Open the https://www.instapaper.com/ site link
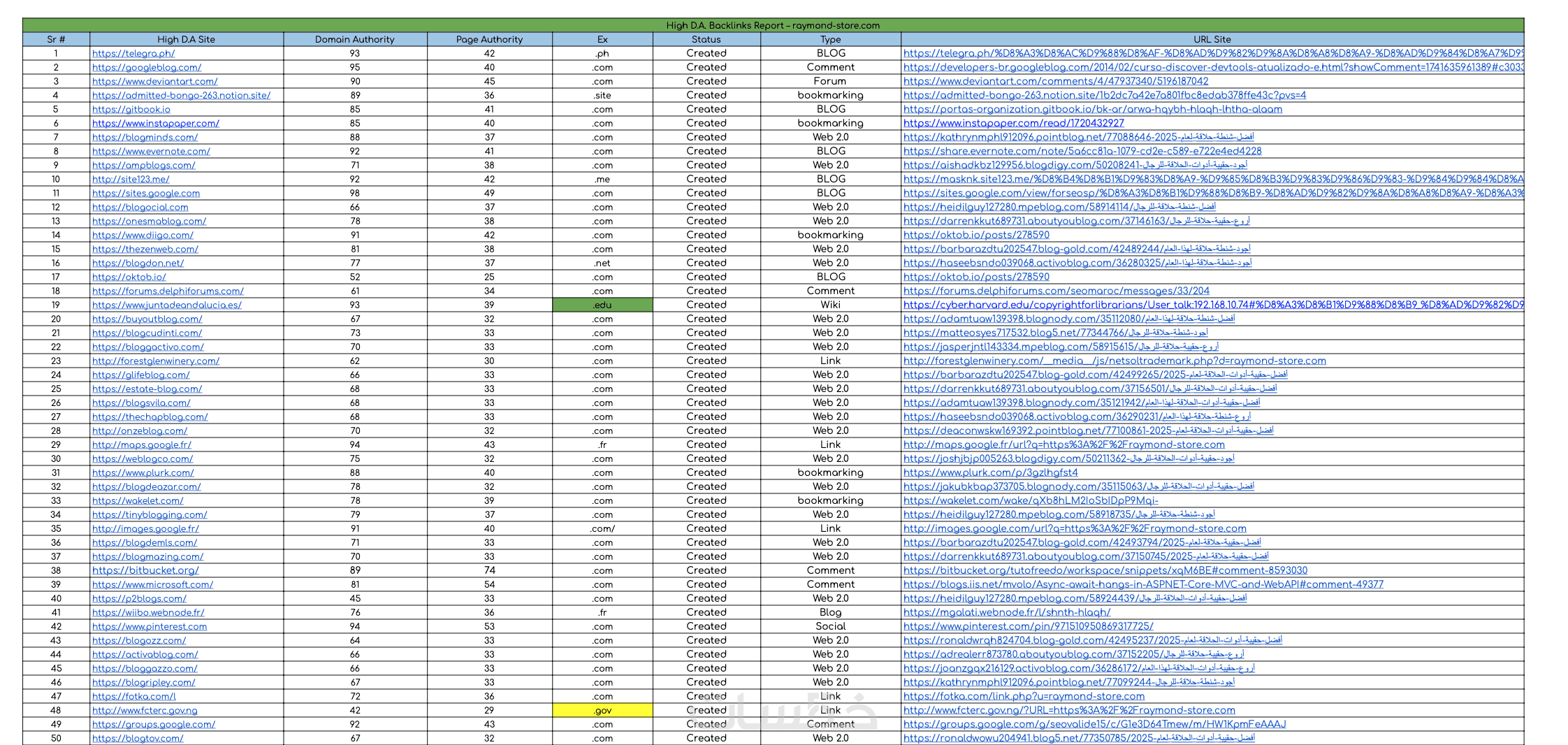The height and width of the screenshot is (745, 1568). 156,123
